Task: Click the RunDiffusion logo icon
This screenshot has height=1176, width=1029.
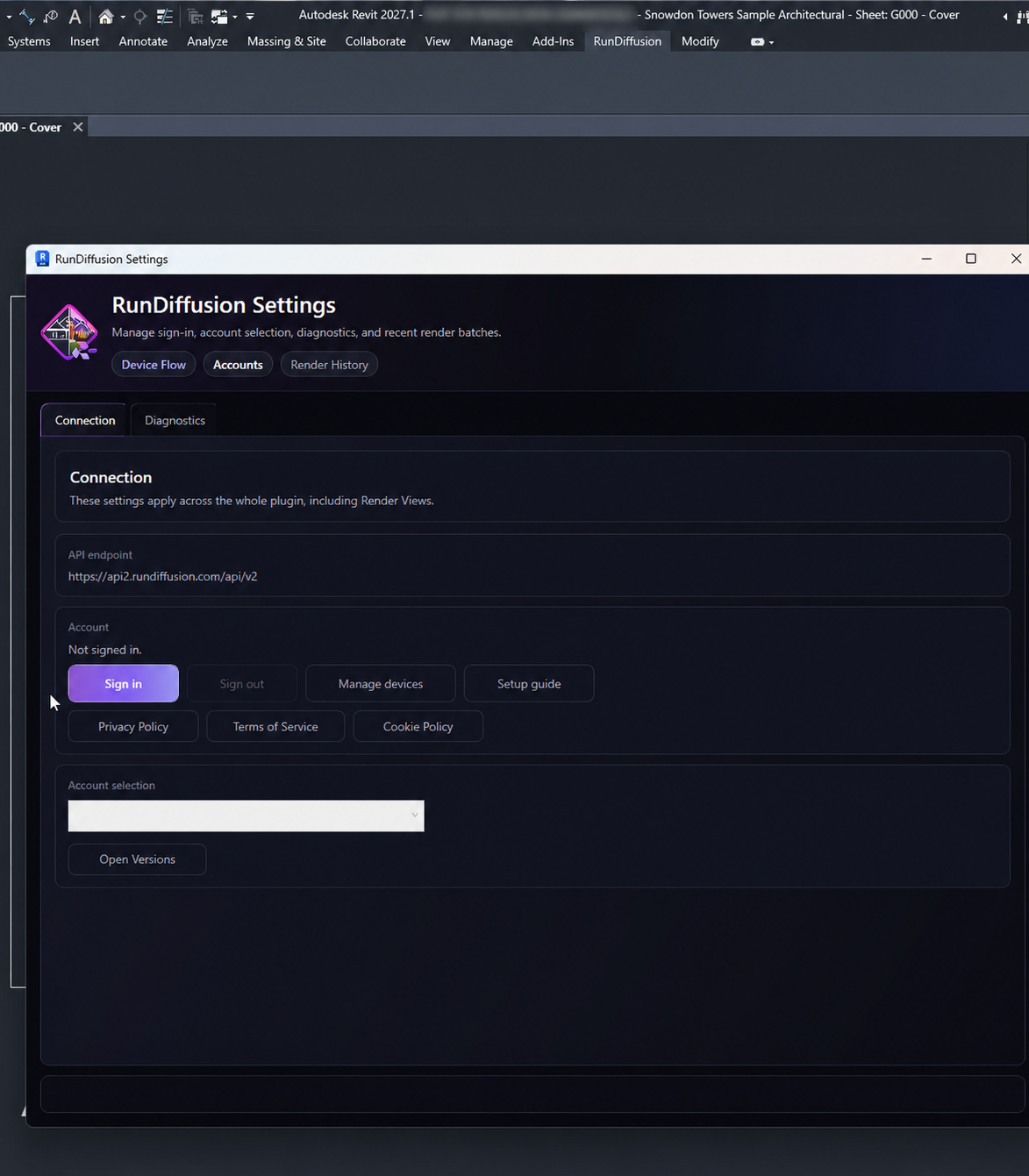Action: tap(69, 332)
